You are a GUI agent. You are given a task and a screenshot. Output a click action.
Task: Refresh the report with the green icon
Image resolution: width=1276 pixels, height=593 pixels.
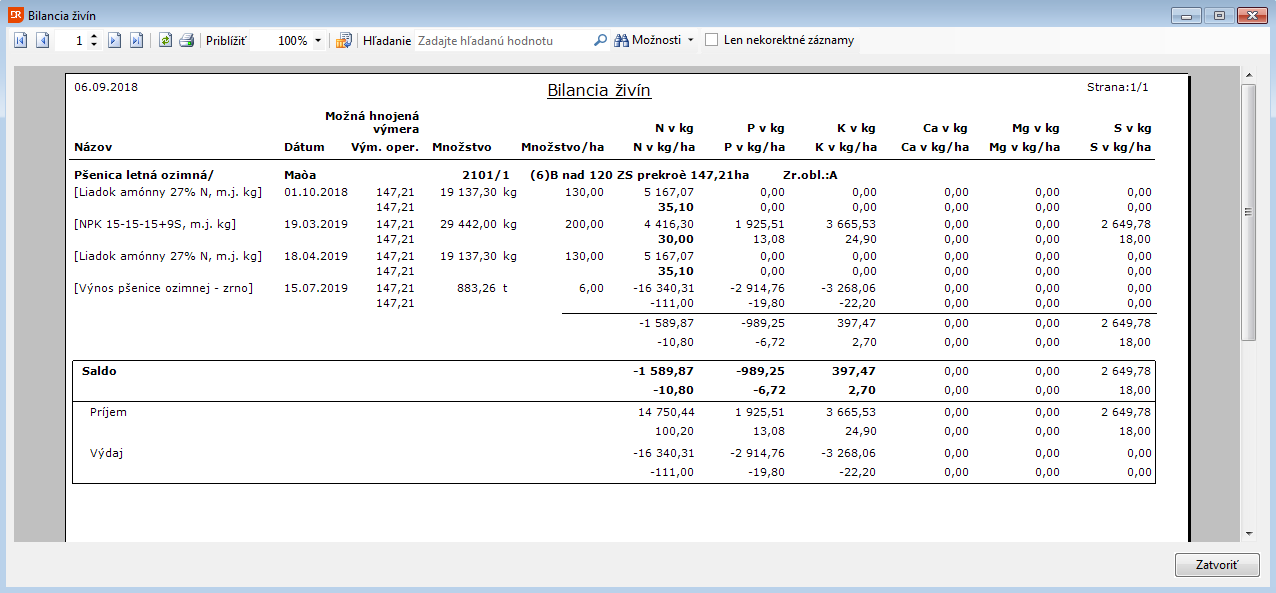pos(165,41)
